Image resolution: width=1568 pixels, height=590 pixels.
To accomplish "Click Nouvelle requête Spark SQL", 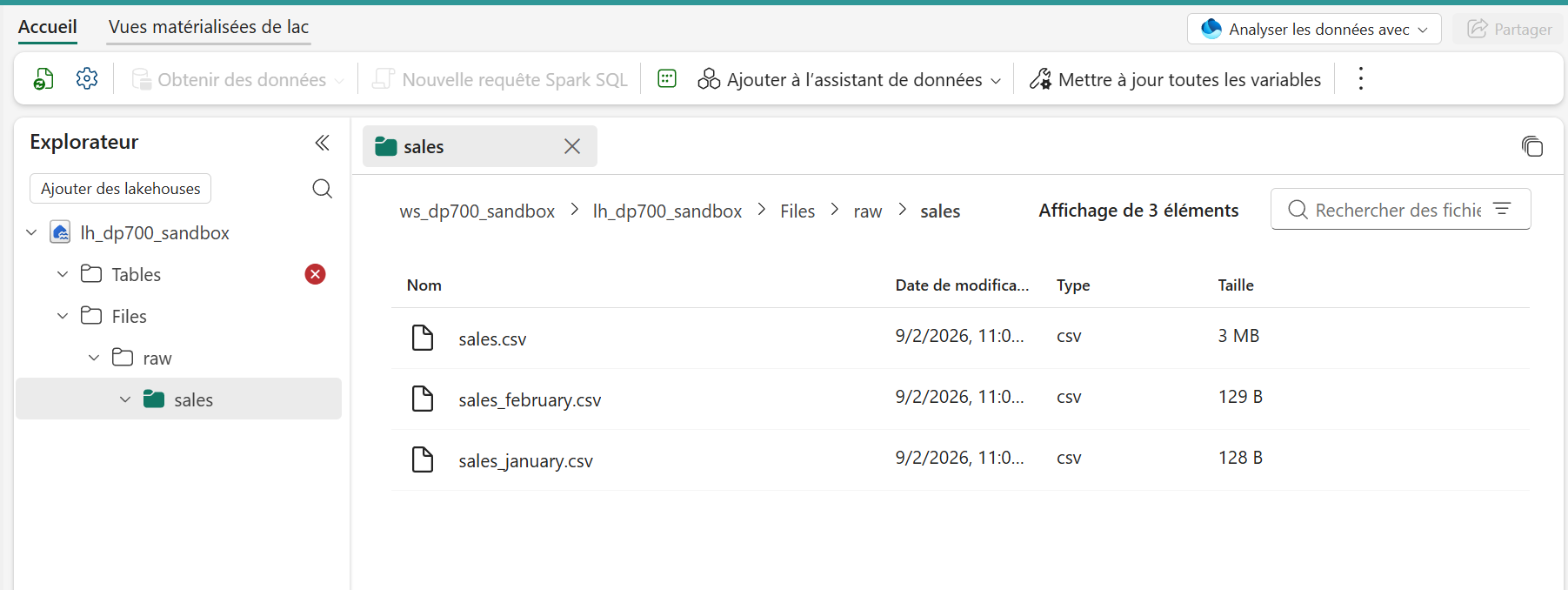I will click(x=500, y=79).
